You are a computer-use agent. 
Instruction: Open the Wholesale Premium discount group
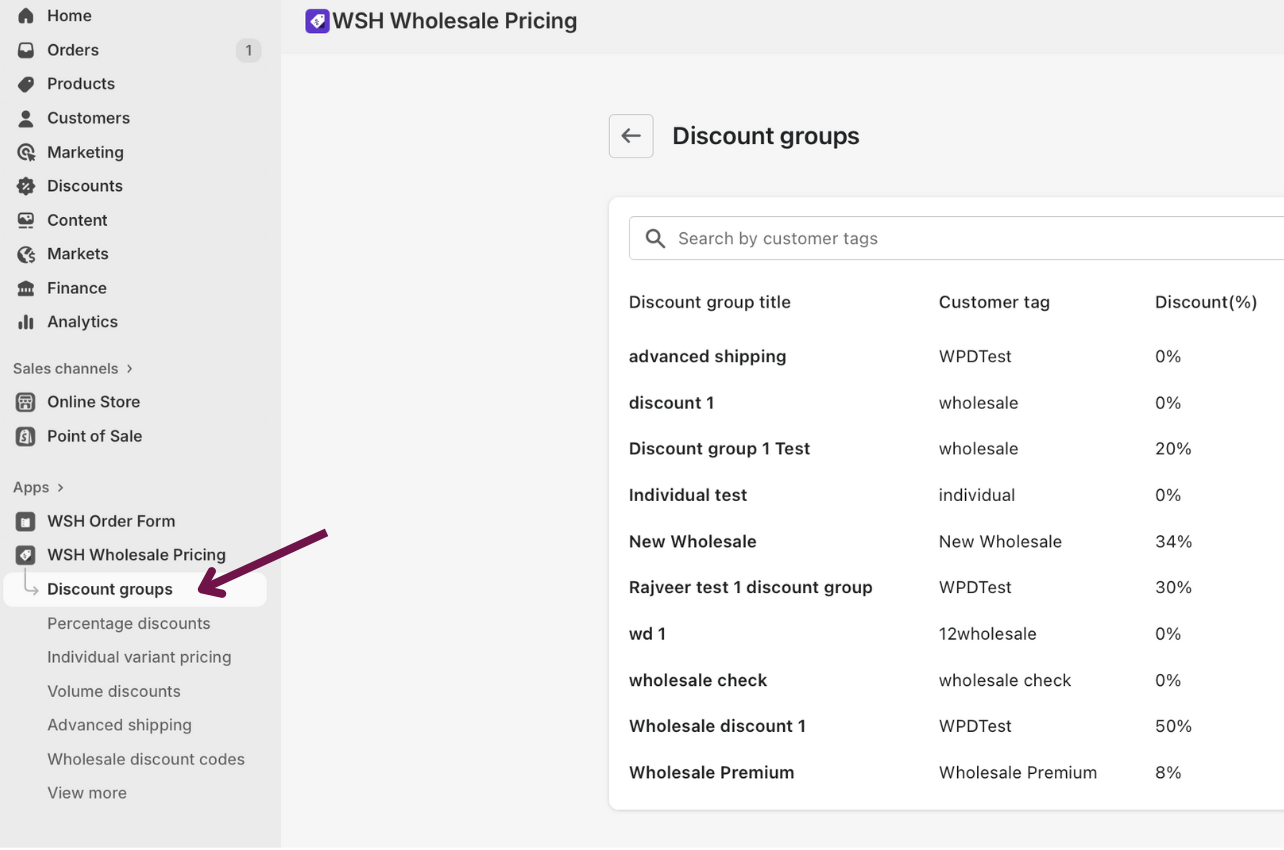click(x=711, y=772)
